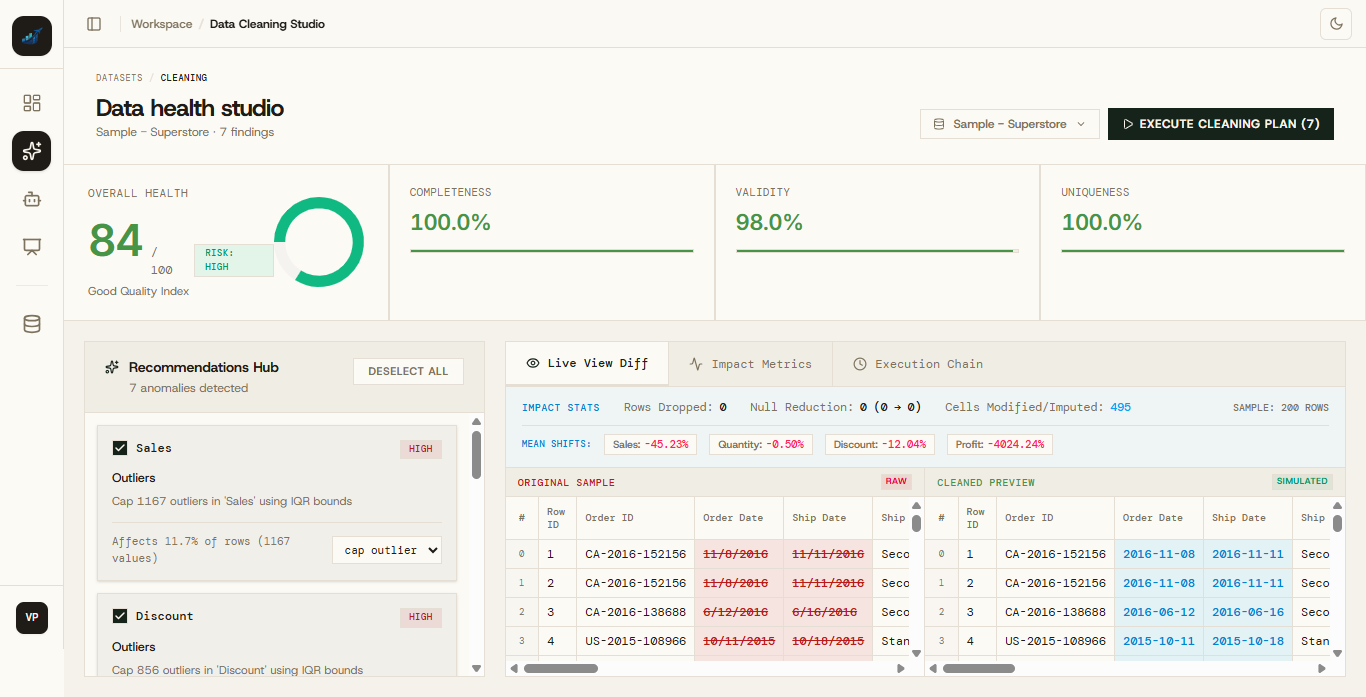This screenshot has height=697, width=1366.
Task: Click the Deselect All button
Action: click(x=408, y=371)
